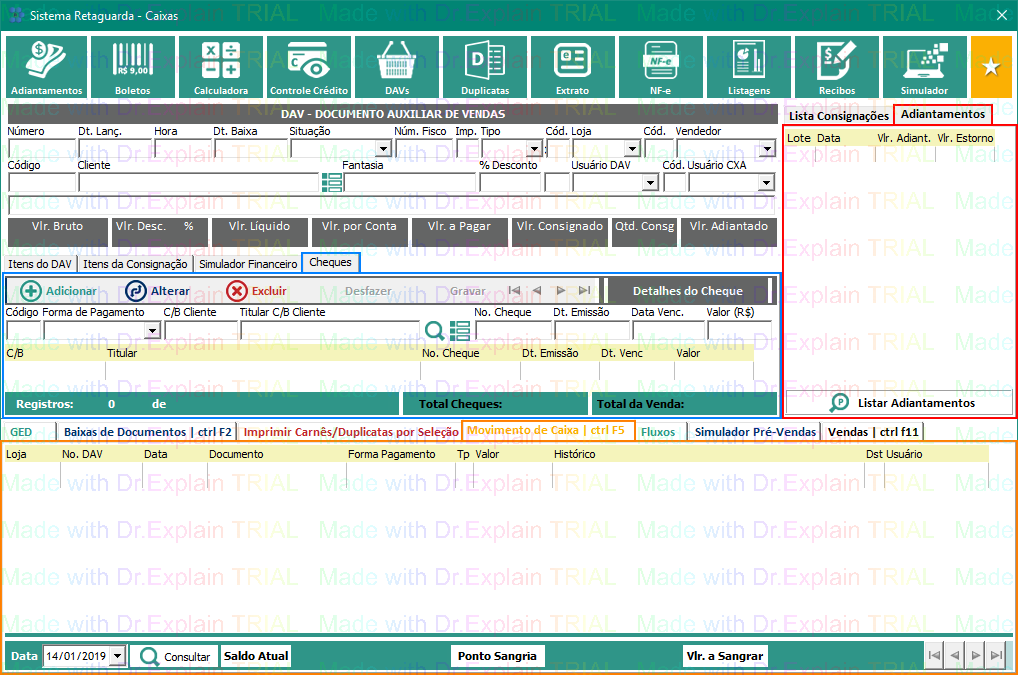This screenshot has height=675, width=1018.
Task: Click the client search list icon beside Cliente
Action: coord(332,182)
